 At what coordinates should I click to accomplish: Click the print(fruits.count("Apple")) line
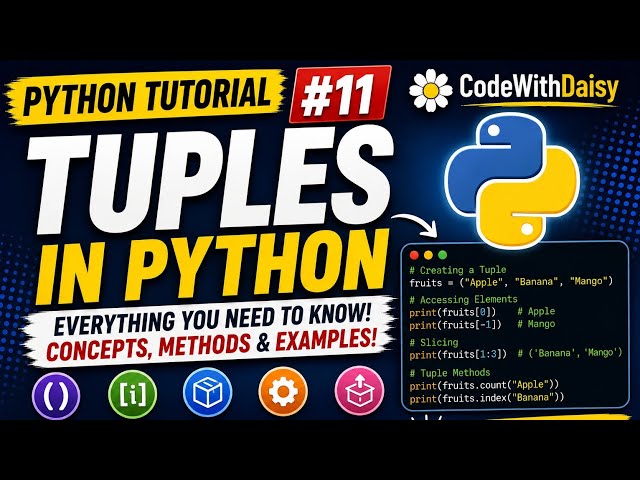pos(484,385)
